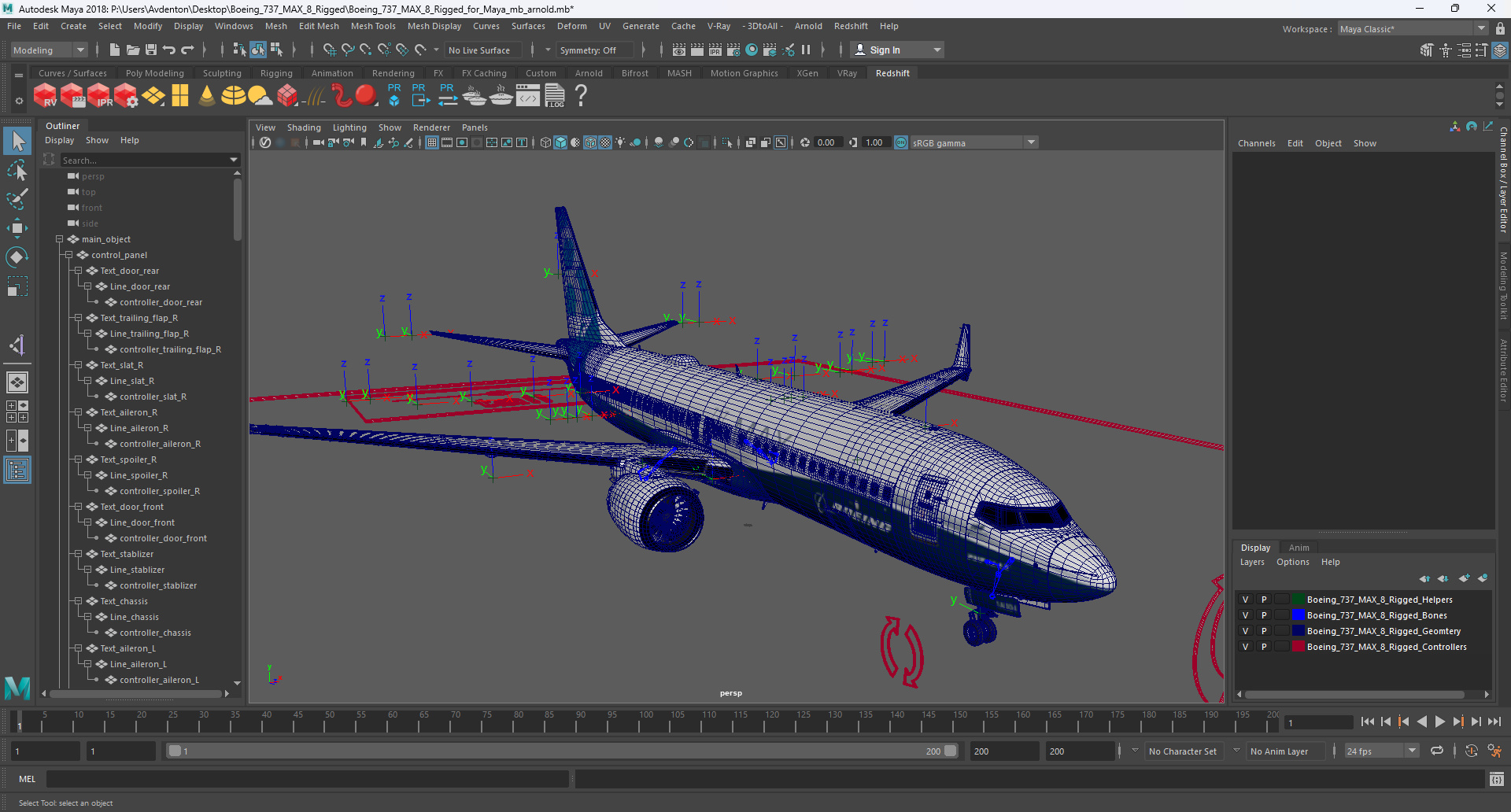Screen dimensions: 1511x812
Task: Click the Redshift IPR shelf icon
Action: (99, 96)
